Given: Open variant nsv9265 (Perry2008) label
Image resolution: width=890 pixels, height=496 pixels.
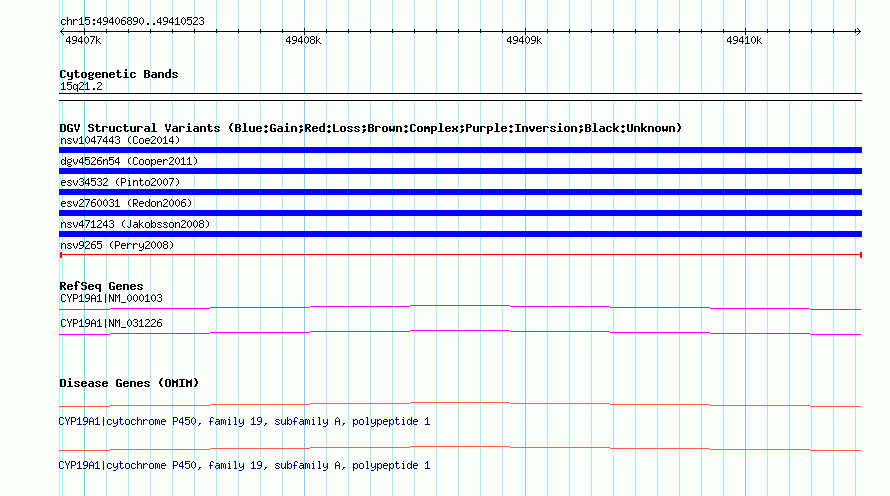Looking at the screenshot, I should (x=117, y=245).
